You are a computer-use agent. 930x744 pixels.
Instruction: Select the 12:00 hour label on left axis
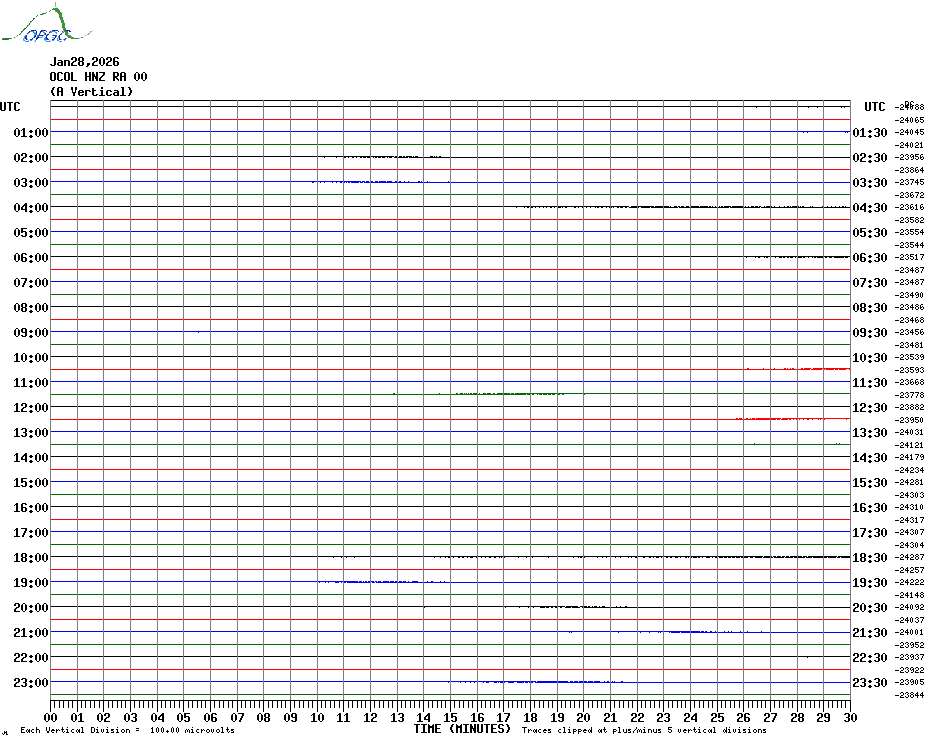coord(31,408)
